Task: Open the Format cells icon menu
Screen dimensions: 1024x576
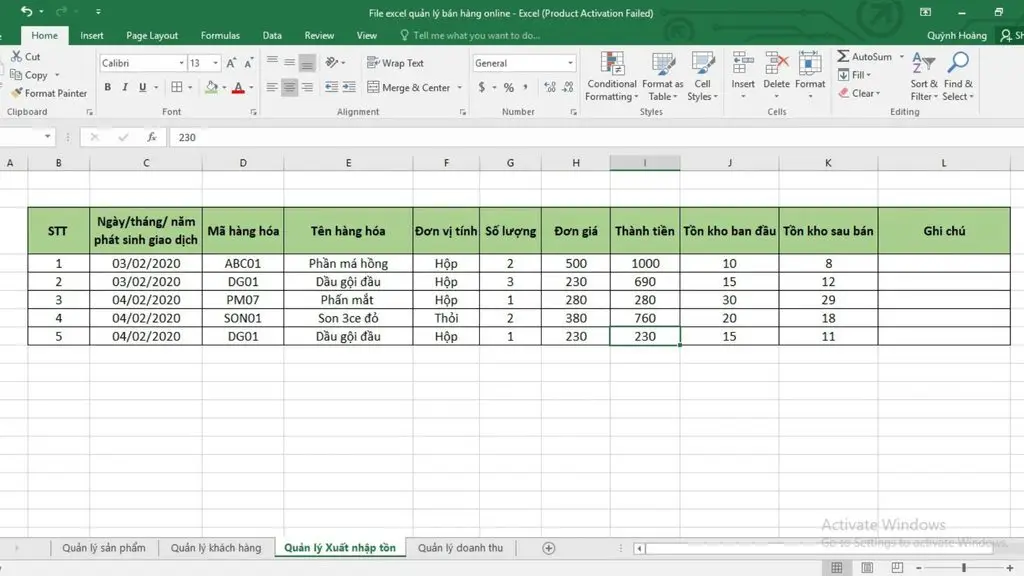Action: [x=810, y=64]
